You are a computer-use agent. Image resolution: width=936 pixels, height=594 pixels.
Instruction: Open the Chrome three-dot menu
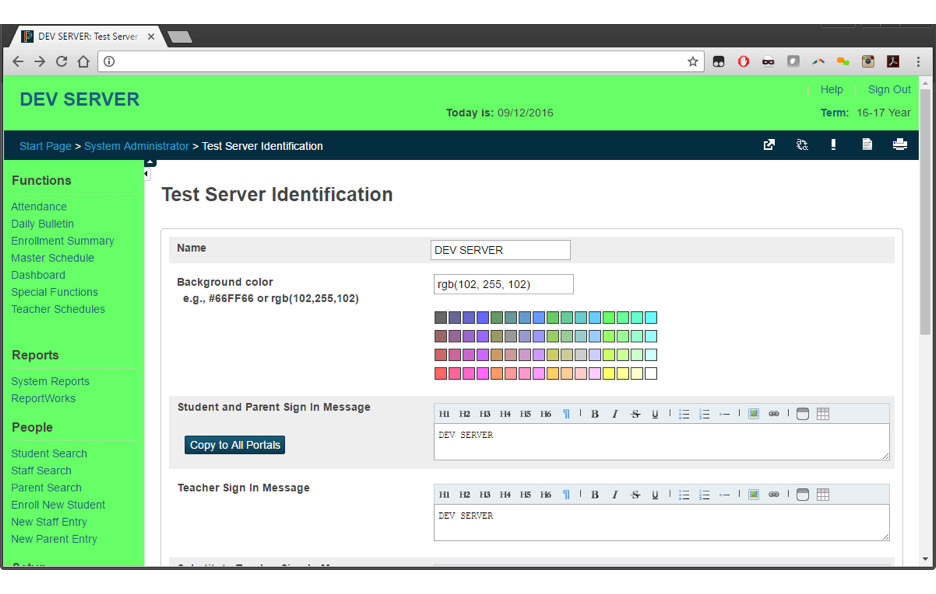tap(918, 62)
